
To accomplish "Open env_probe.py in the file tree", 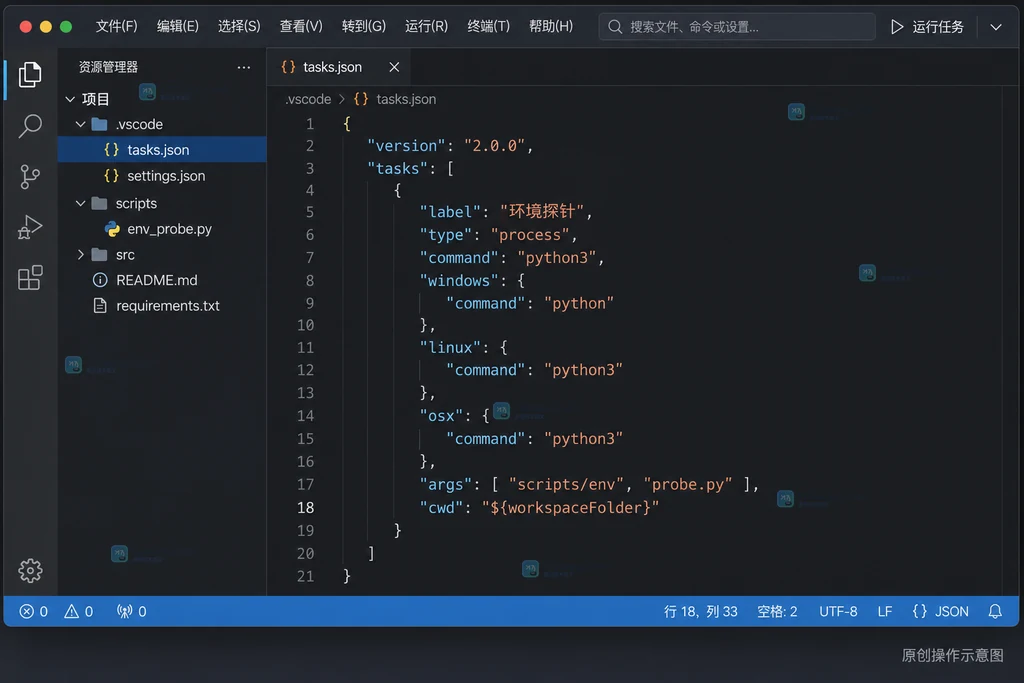I will 162,229.
